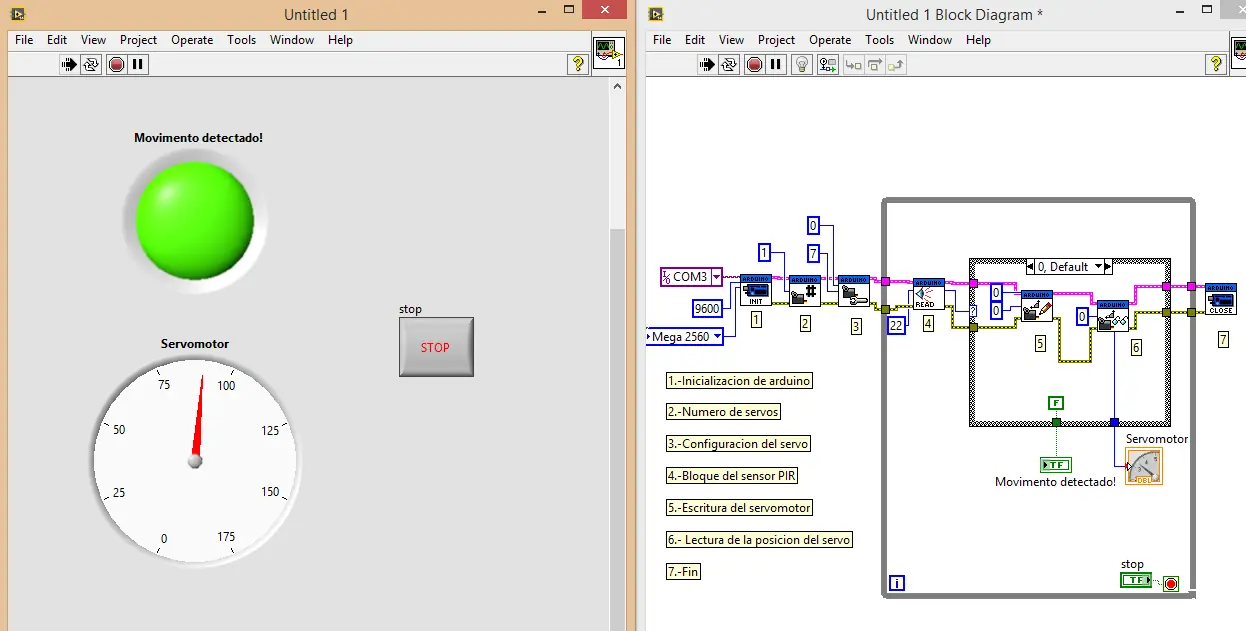Click Run Continuously in front panel toolbar
Screen dimensions: 1246x631
pos(92,65)
